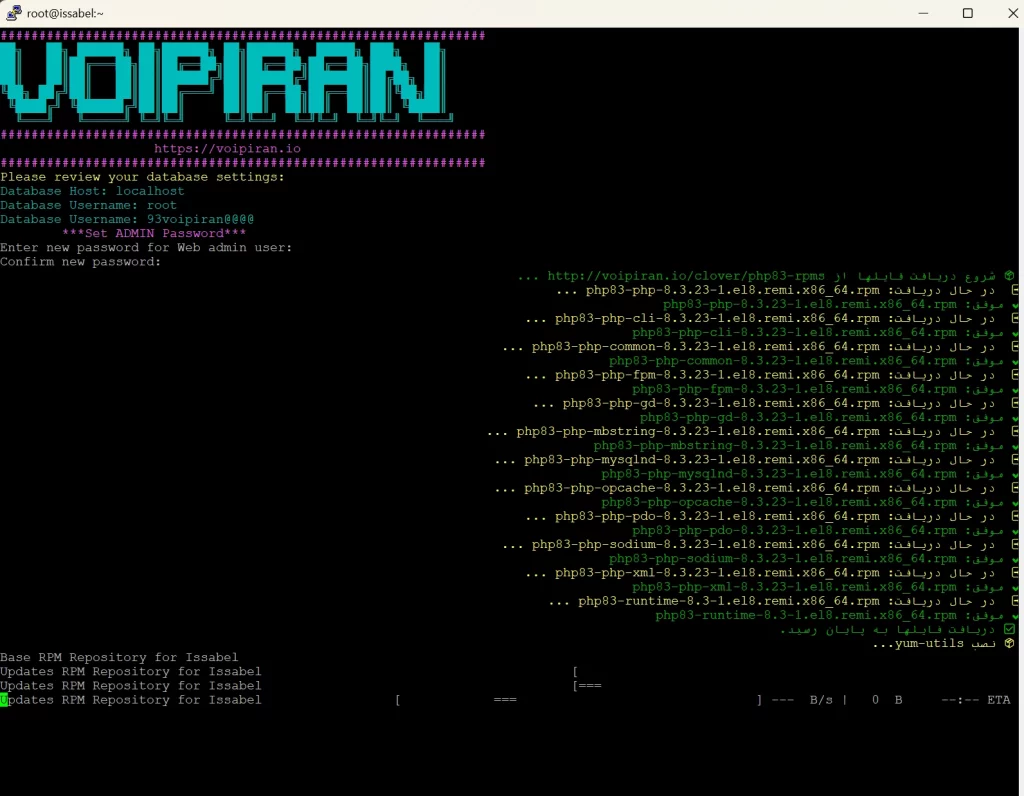The width and height of the screenshot is (1024, 796).
Task: Click the '===' progress marker on the ETA line
Action: pos(505,700)
